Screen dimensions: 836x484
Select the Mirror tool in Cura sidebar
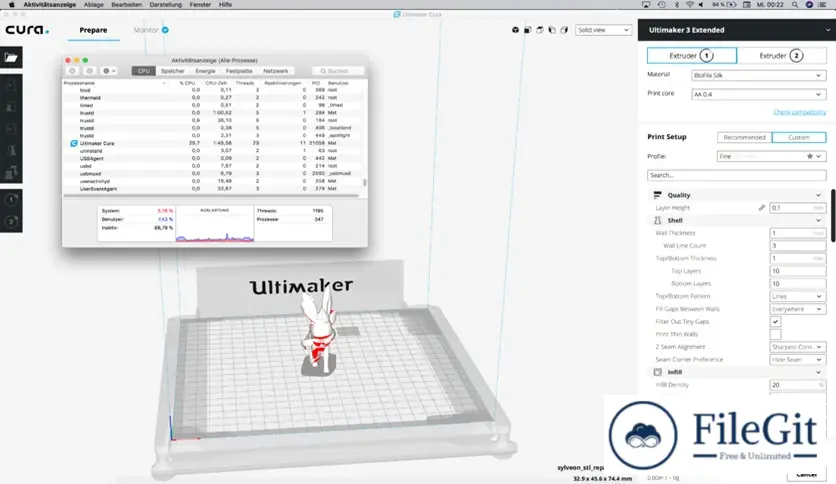point(11,151)
